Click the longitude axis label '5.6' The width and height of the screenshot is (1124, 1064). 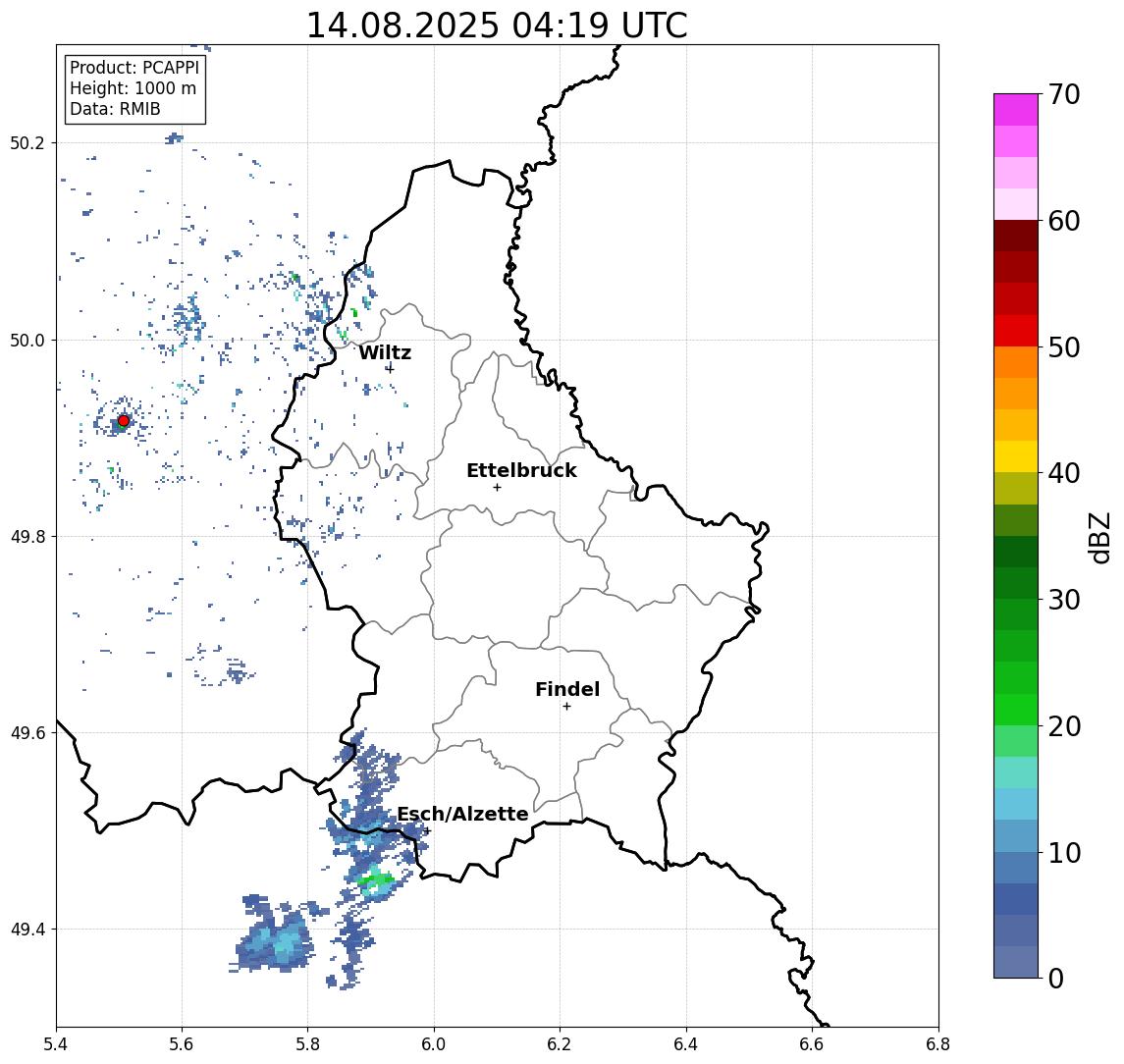(182, 1044)
